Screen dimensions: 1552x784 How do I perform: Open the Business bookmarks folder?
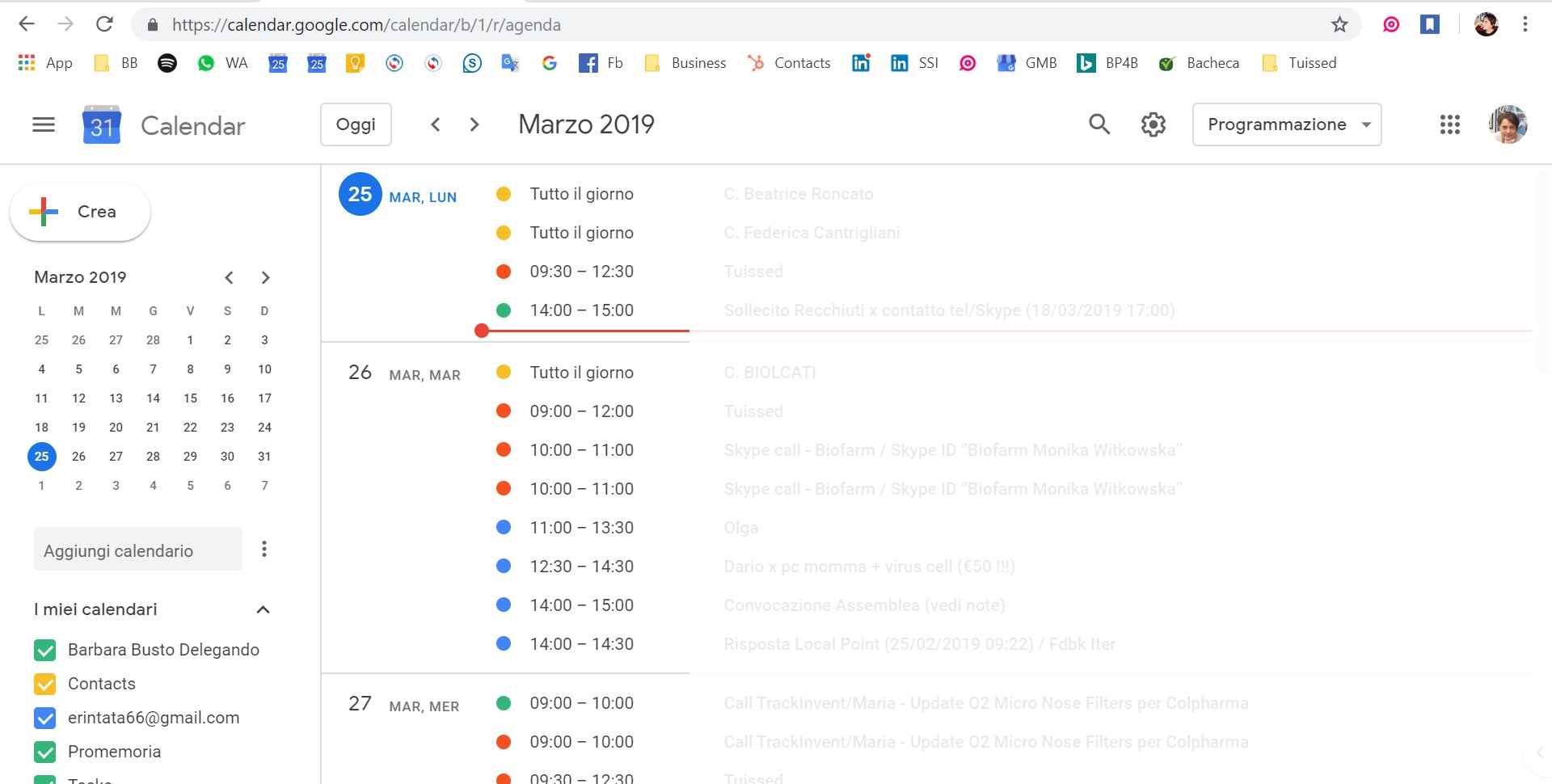[x=685, y=63]
